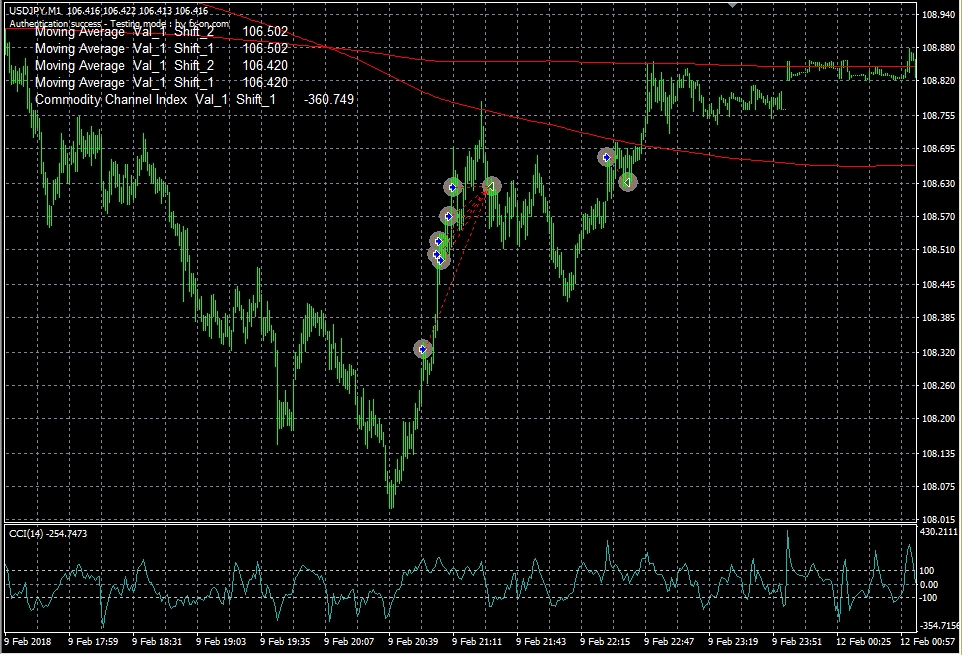Click the 108.940 price axis label
The height and width of the screenshot is (655, 962).
coord(939,15)
